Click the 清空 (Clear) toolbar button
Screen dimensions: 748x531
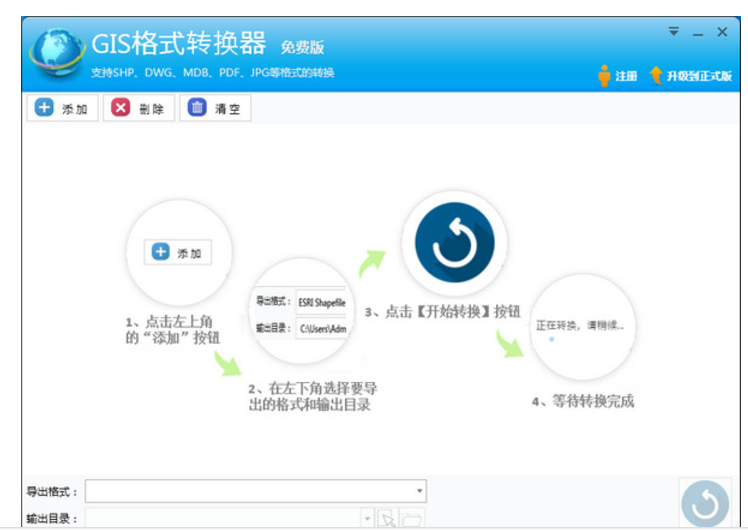pos(214,108)
